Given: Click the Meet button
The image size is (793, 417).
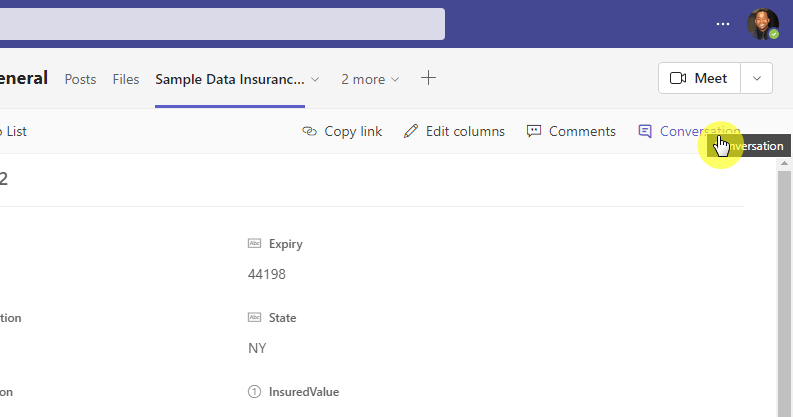Looking at the screenshot, I should (699, 78).
